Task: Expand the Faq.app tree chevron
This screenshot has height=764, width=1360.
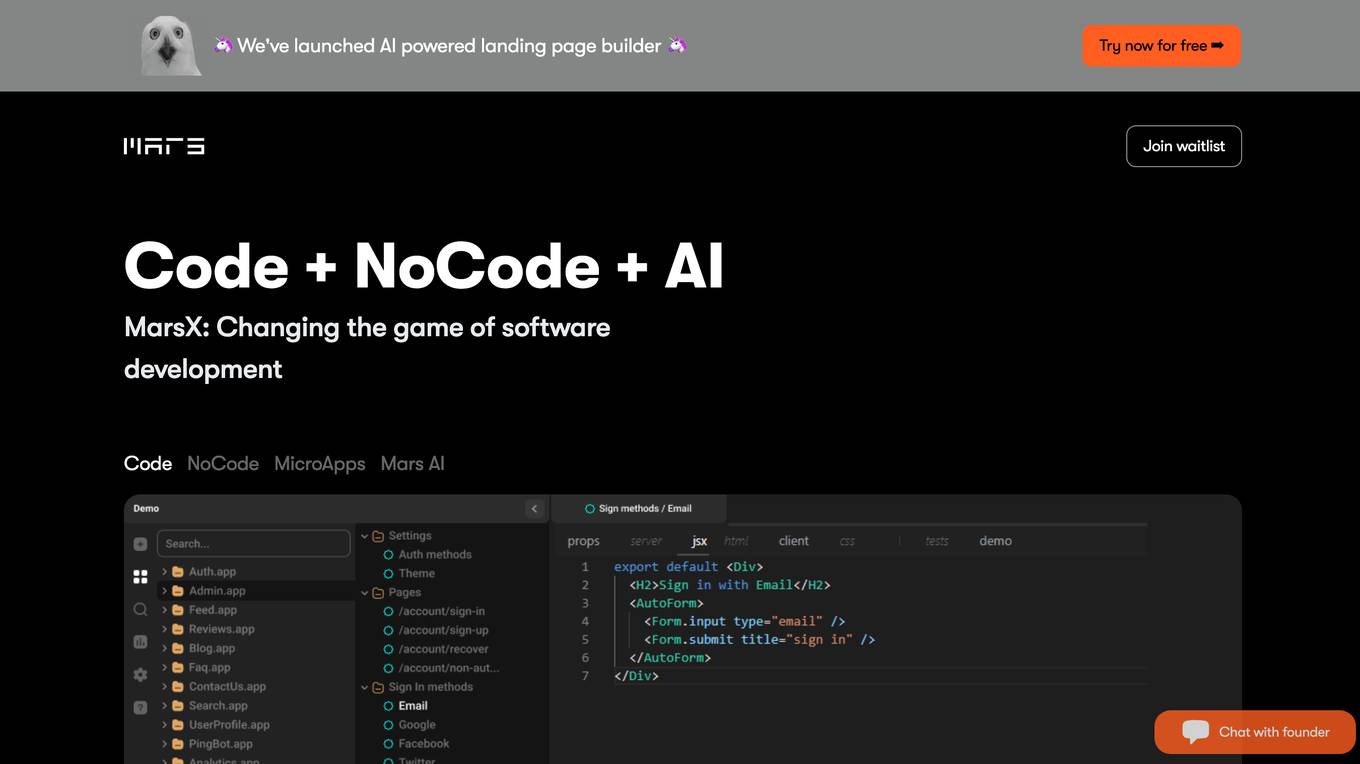Action: pos(165,667)
